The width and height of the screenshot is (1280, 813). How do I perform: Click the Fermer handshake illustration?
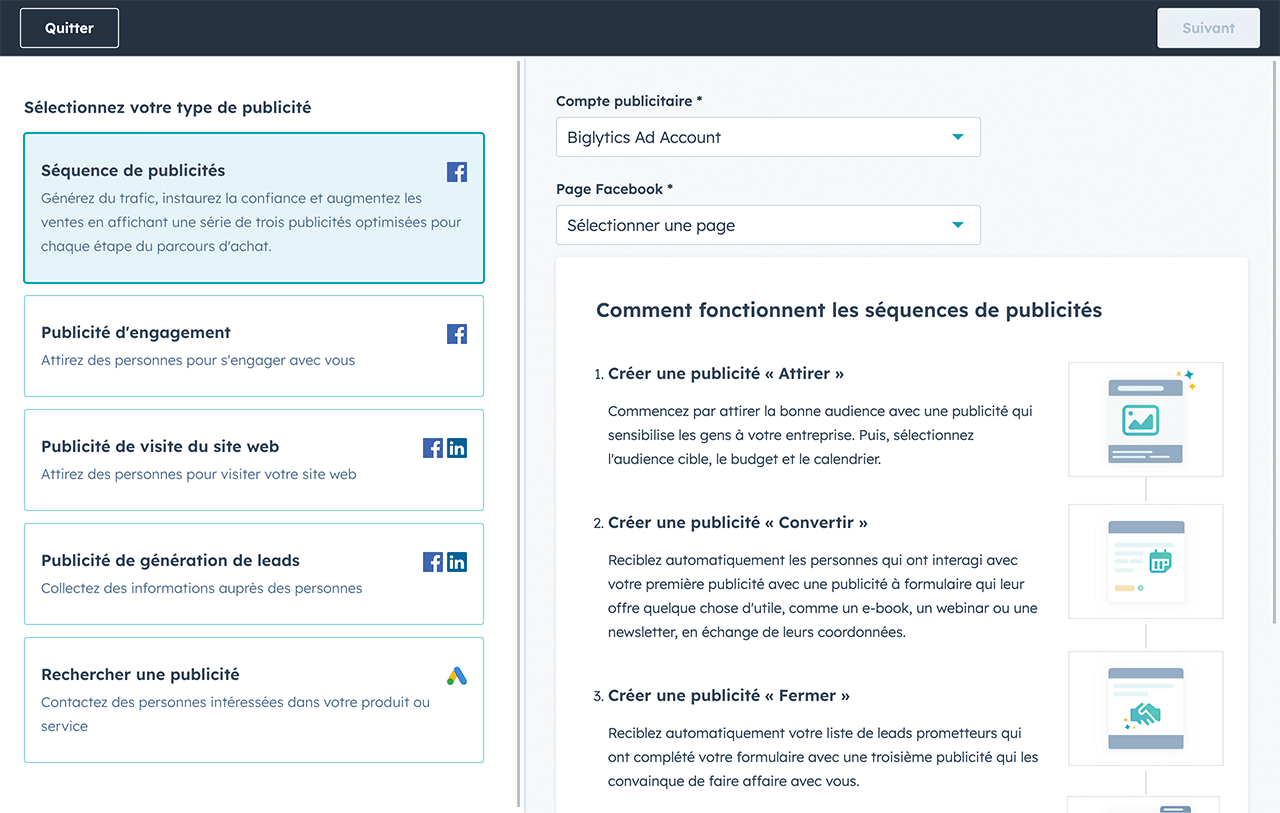tap(1145, 708)
